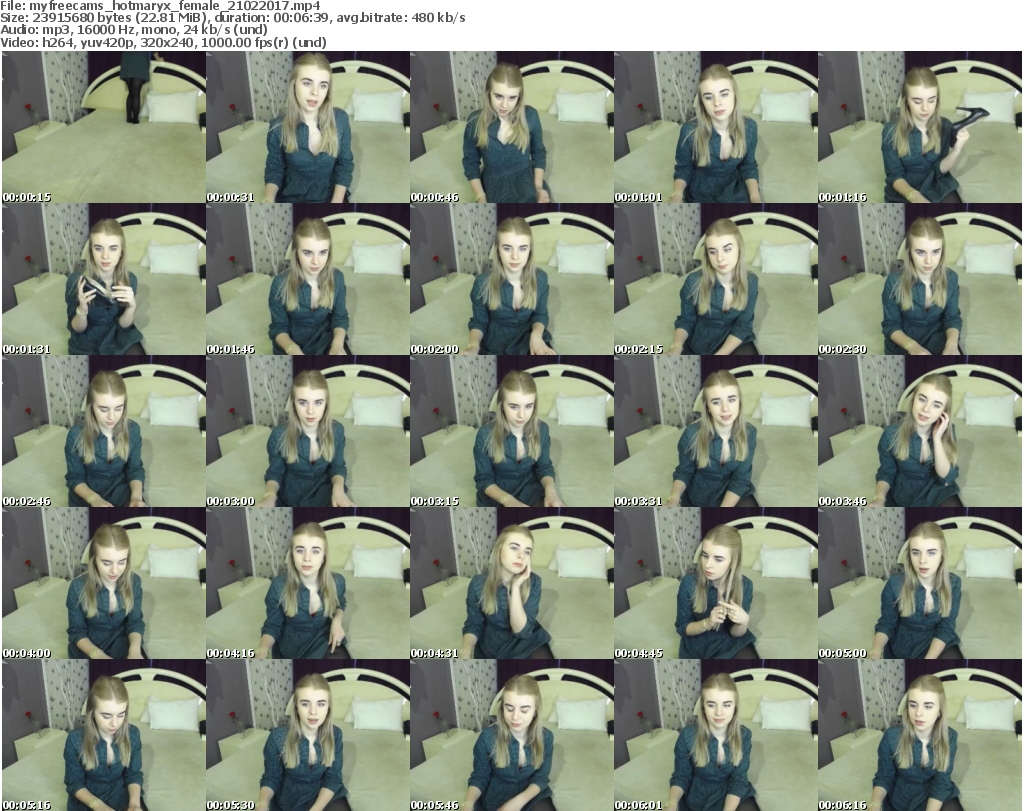Select the thumbnail stamped 00:02:00

coord(511,279)
